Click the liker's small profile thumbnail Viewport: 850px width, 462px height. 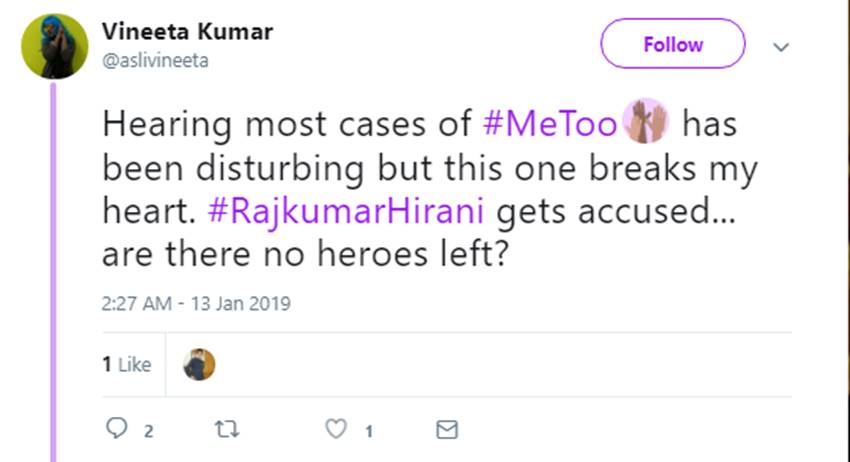coord(199,365)
